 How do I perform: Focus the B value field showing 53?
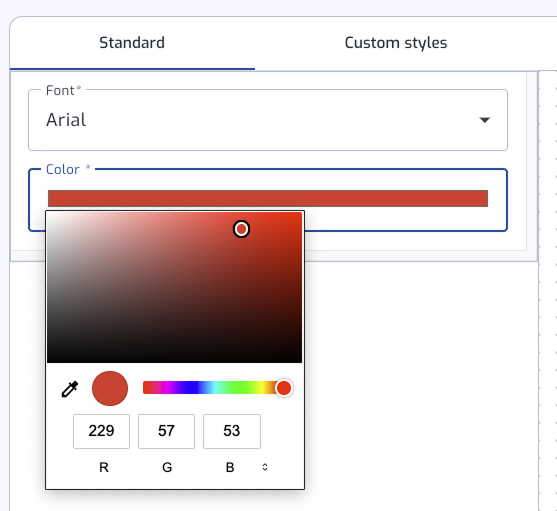point(232,431)
